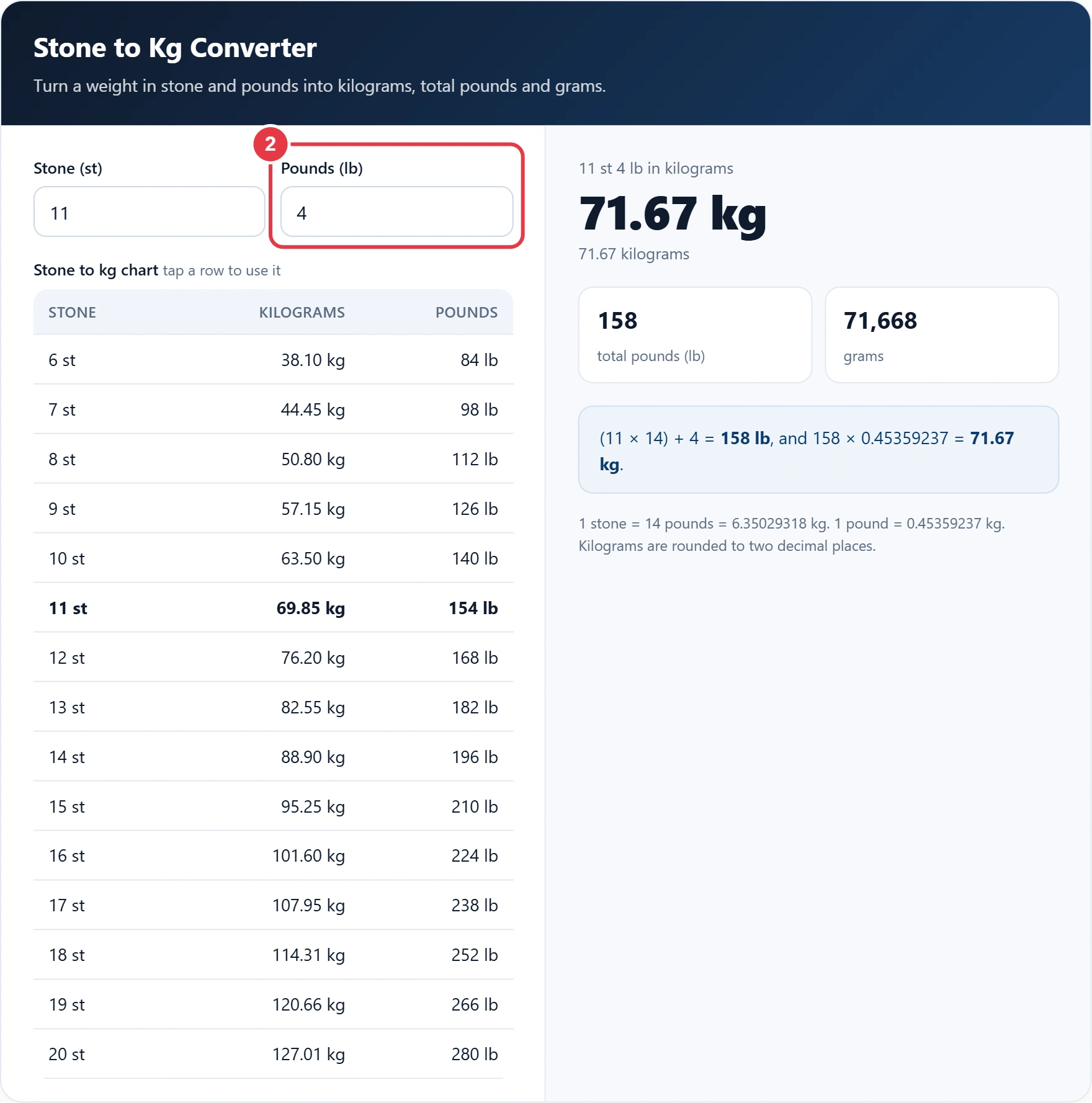Click the '71.67 kilograms' subtext

(634, 254)
